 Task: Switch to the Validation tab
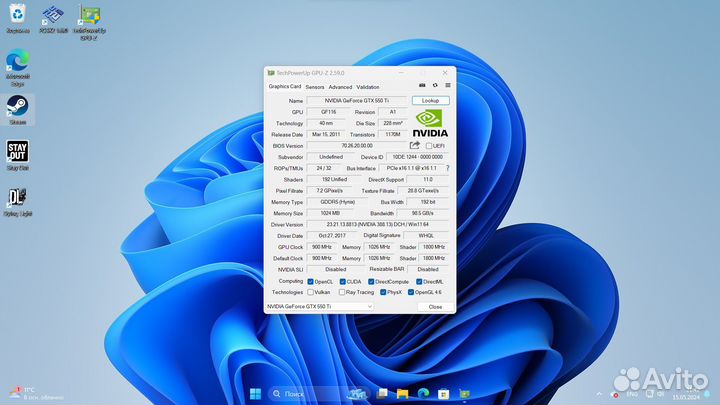pyautogui.click(x=368, y=87)
